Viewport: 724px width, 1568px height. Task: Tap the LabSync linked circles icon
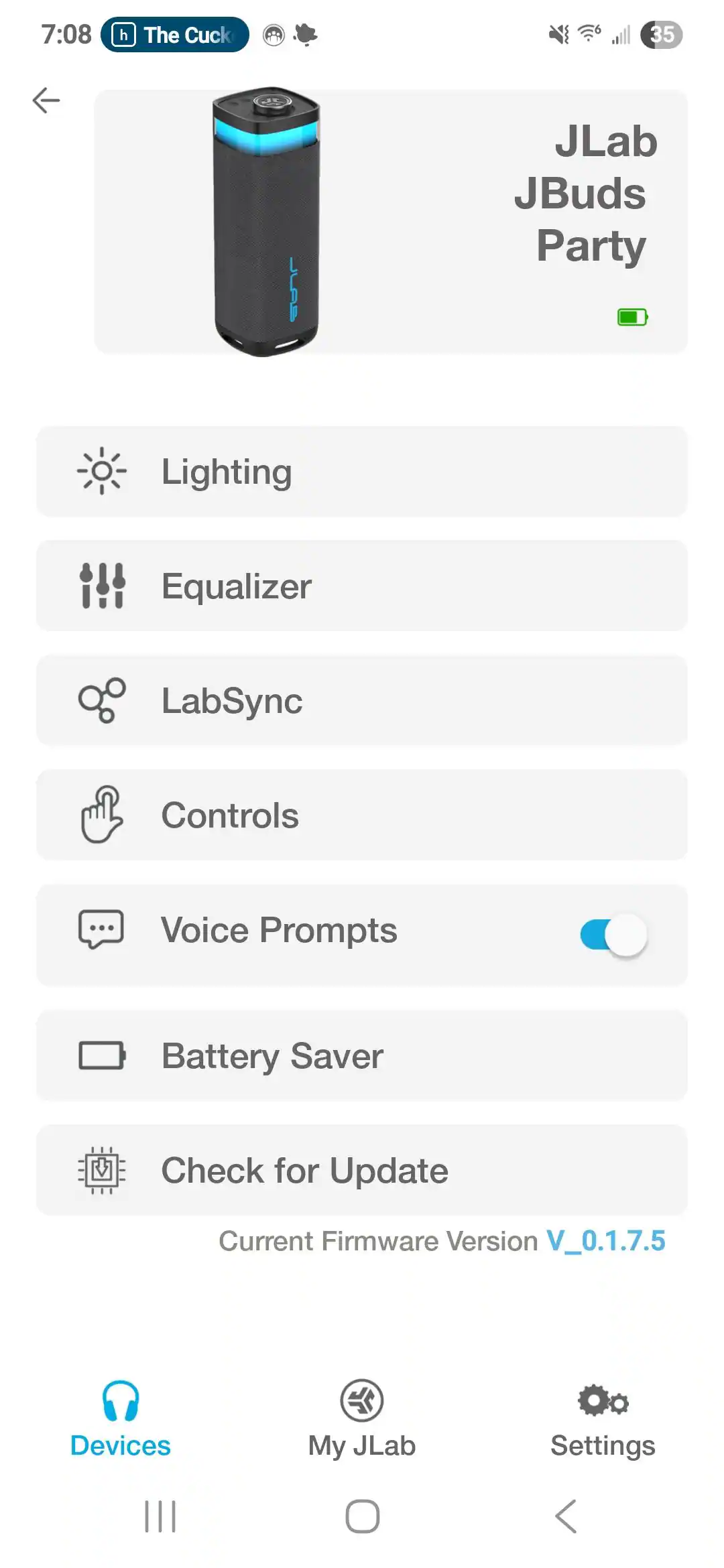point(102,700)
